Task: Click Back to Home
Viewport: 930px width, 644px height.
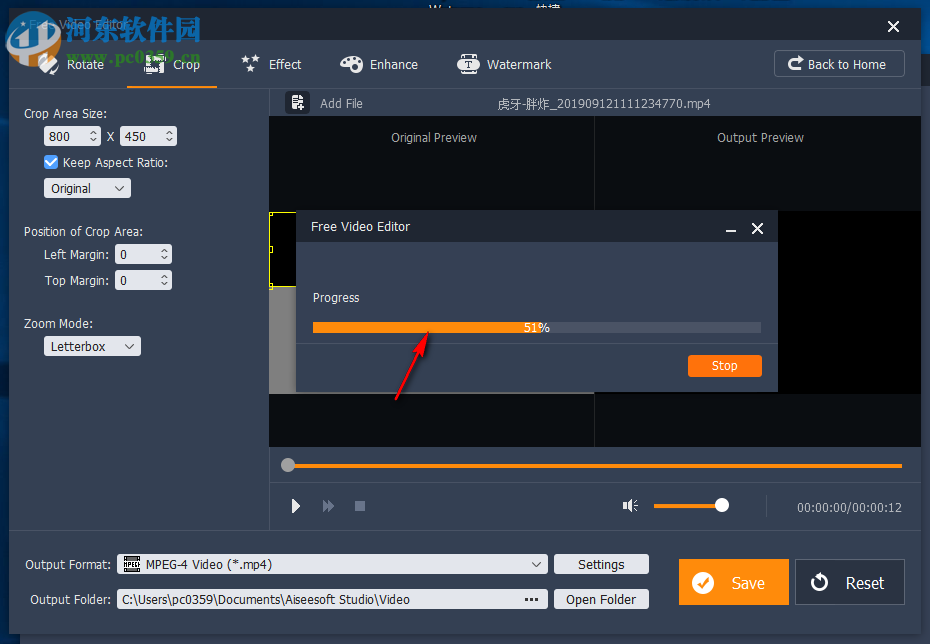Action: [839, 63]
